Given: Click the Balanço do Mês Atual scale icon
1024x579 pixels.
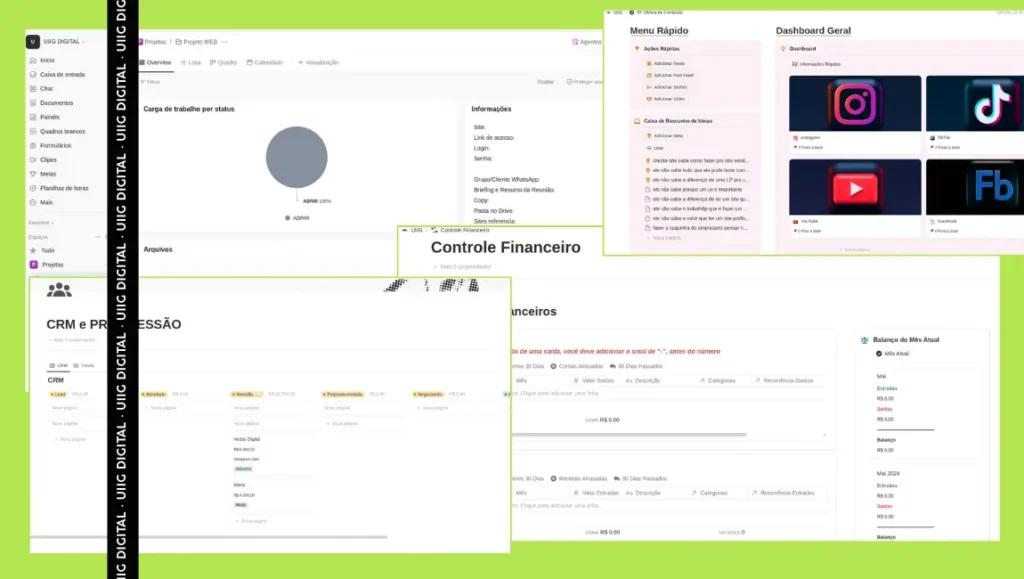Looking at the screenshot, I should click(864, 340).
